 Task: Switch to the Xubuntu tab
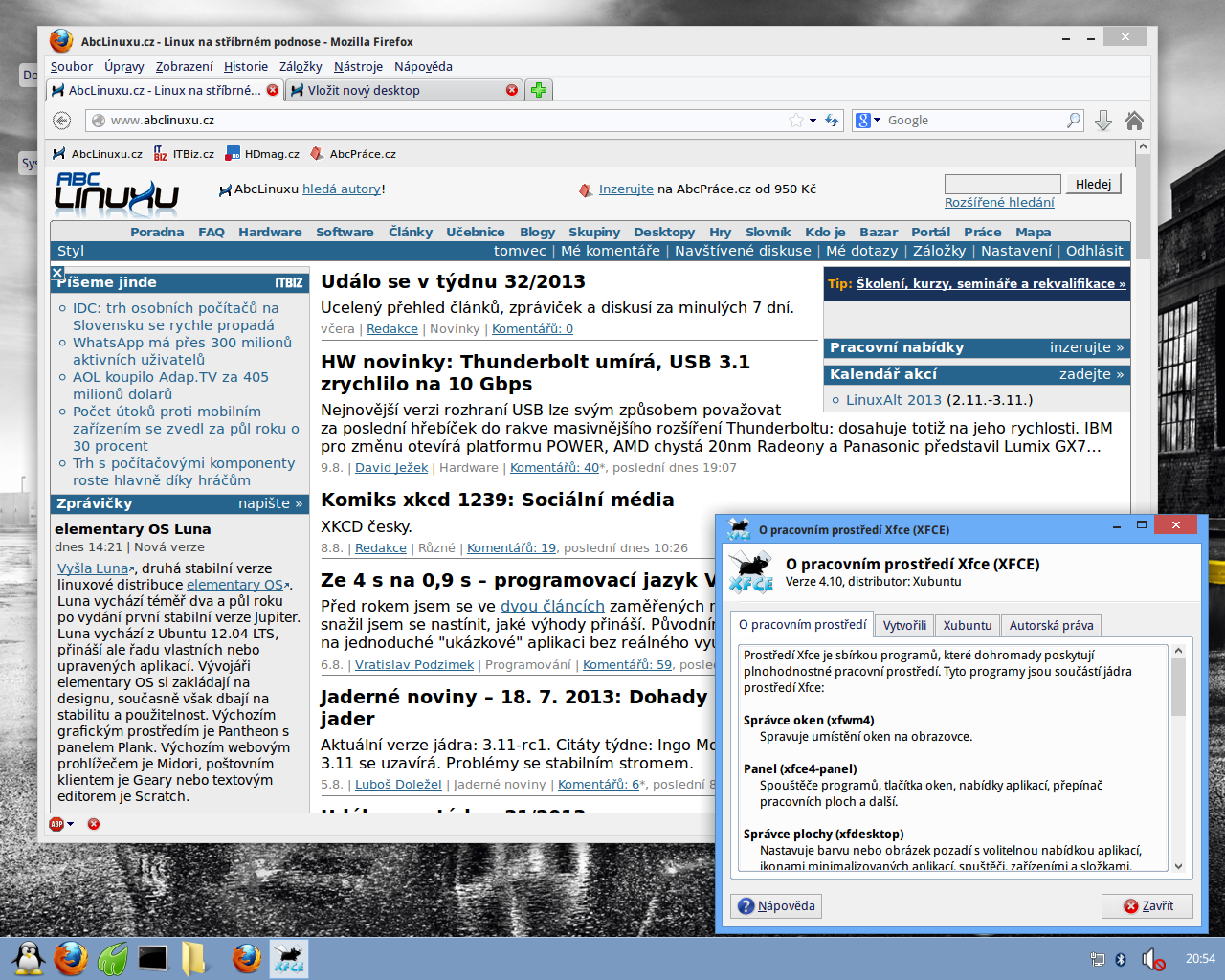968,625
